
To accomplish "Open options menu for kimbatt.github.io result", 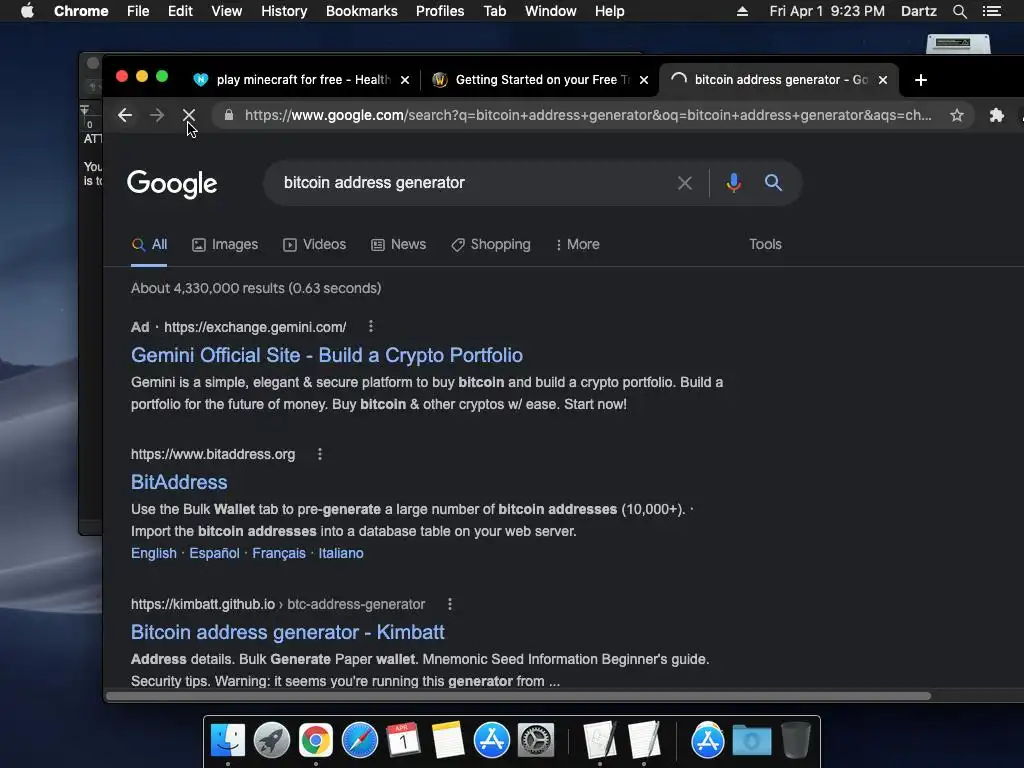I will point(450,604).
